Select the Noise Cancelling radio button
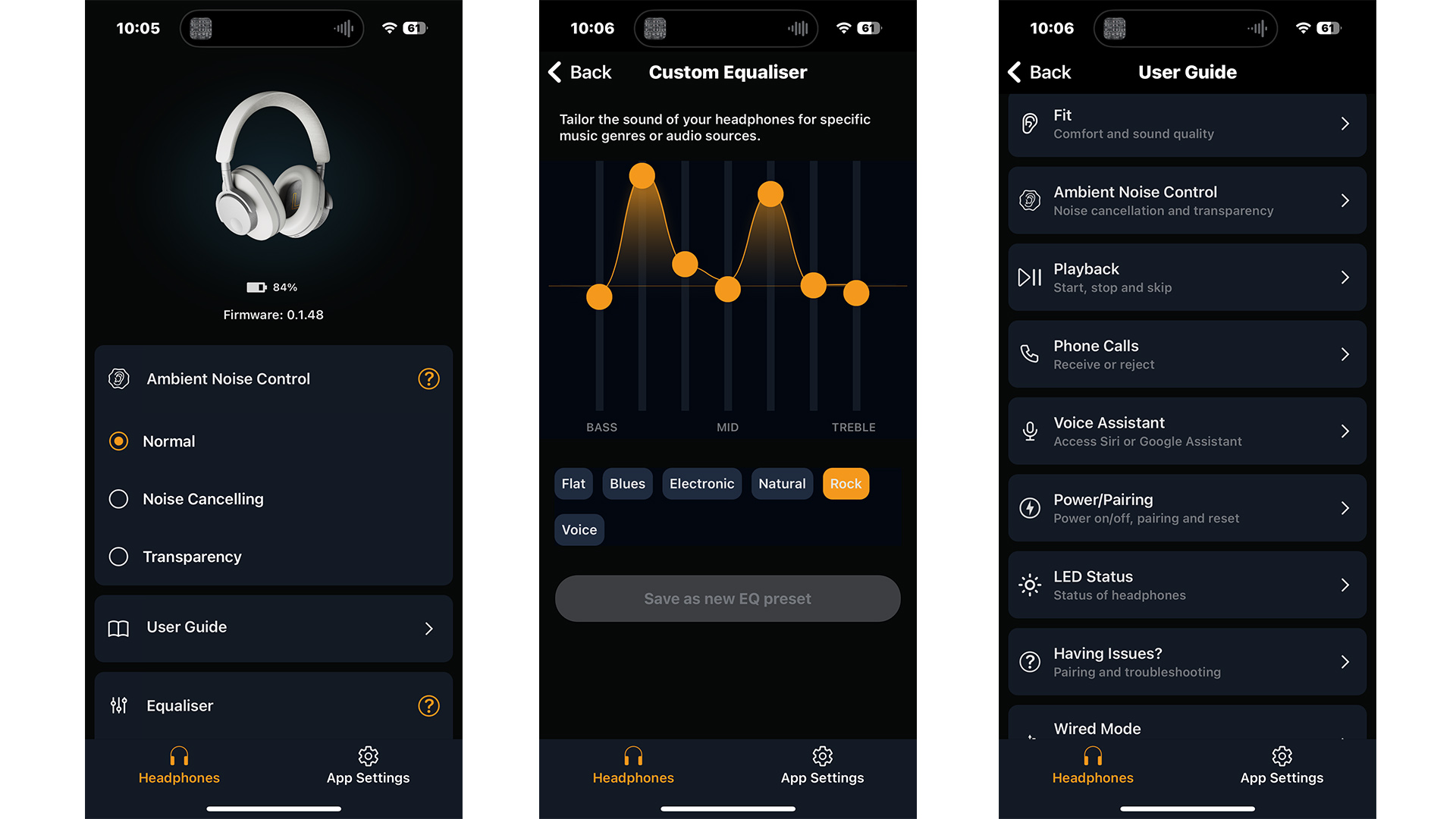The image size is (1456, 819). click(118, 498)
